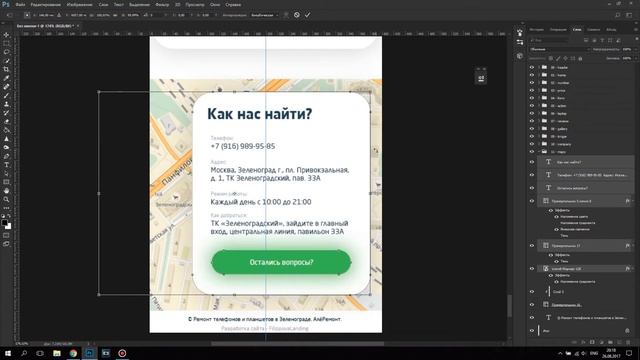The width and height of the screenshot is (640, 360).
Task: Open the 'Изображение' menu
Action: pyautogui.click(x=80, y=4)
